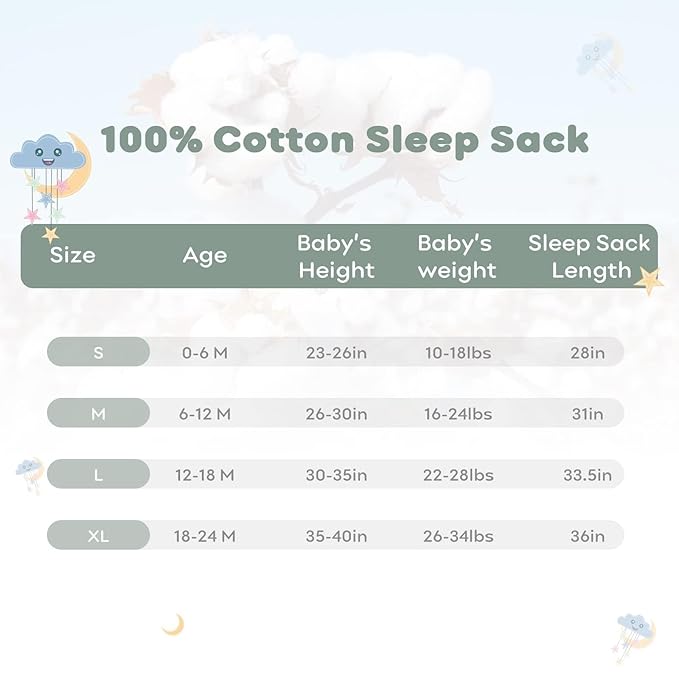Click the 26-34lbs weight value
This screenshot has width=679, height=679.
pyautogui.click(x=458, y=536)
